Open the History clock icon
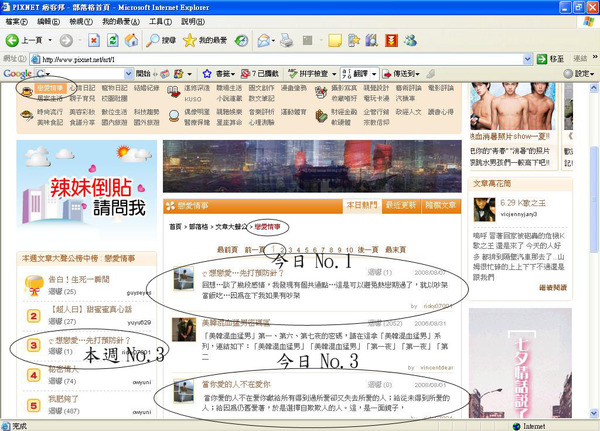The width and height of the screenshot is (600, 431). (241, 40)
